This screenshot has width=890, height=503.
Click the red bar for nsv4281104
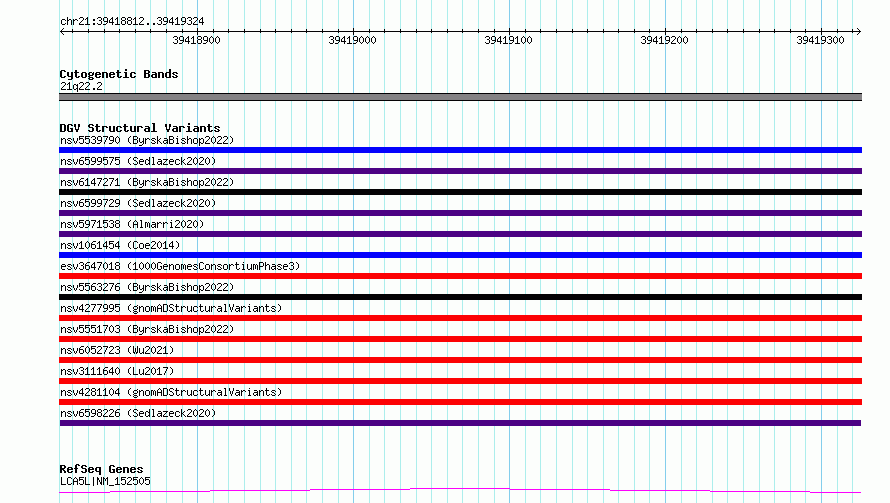[460, 402]
